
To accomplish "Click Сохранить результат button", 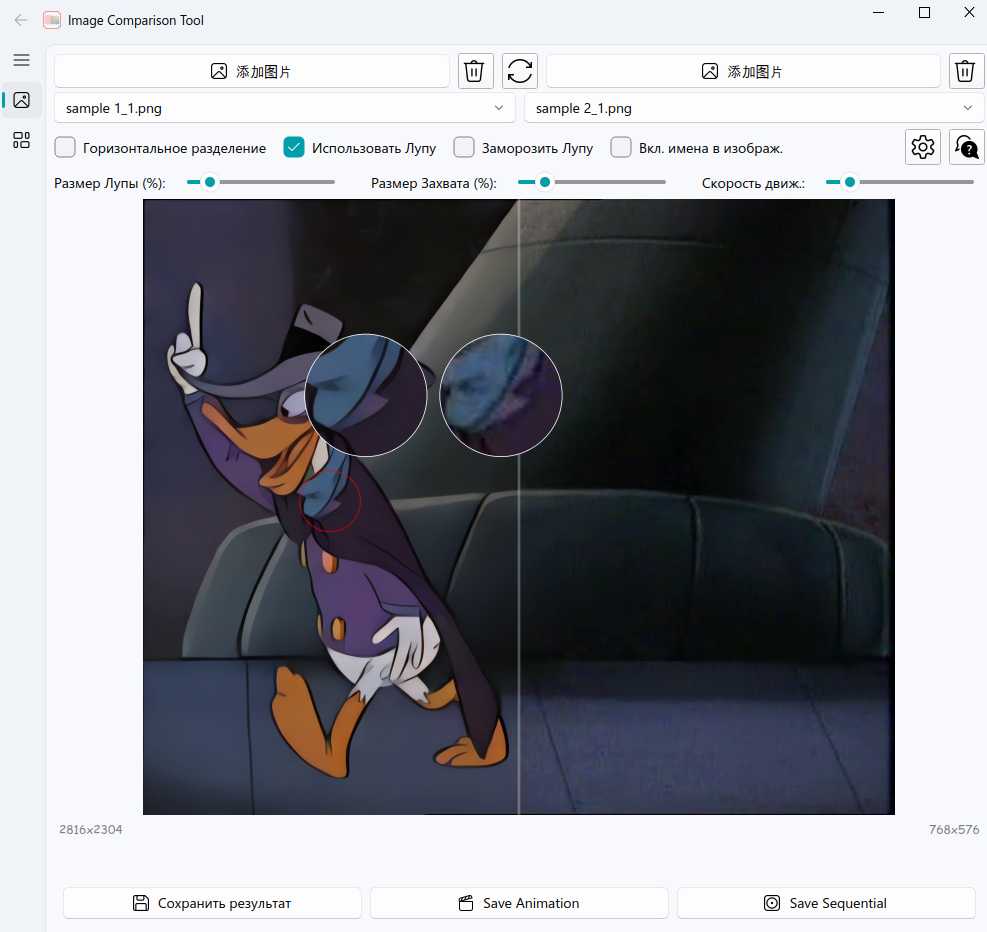I will click(212, 903).
